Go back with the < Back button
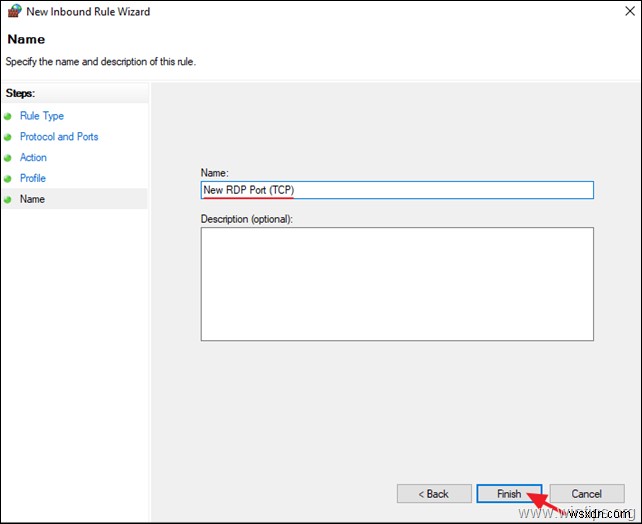642x524 pixels. click(434, 494)
